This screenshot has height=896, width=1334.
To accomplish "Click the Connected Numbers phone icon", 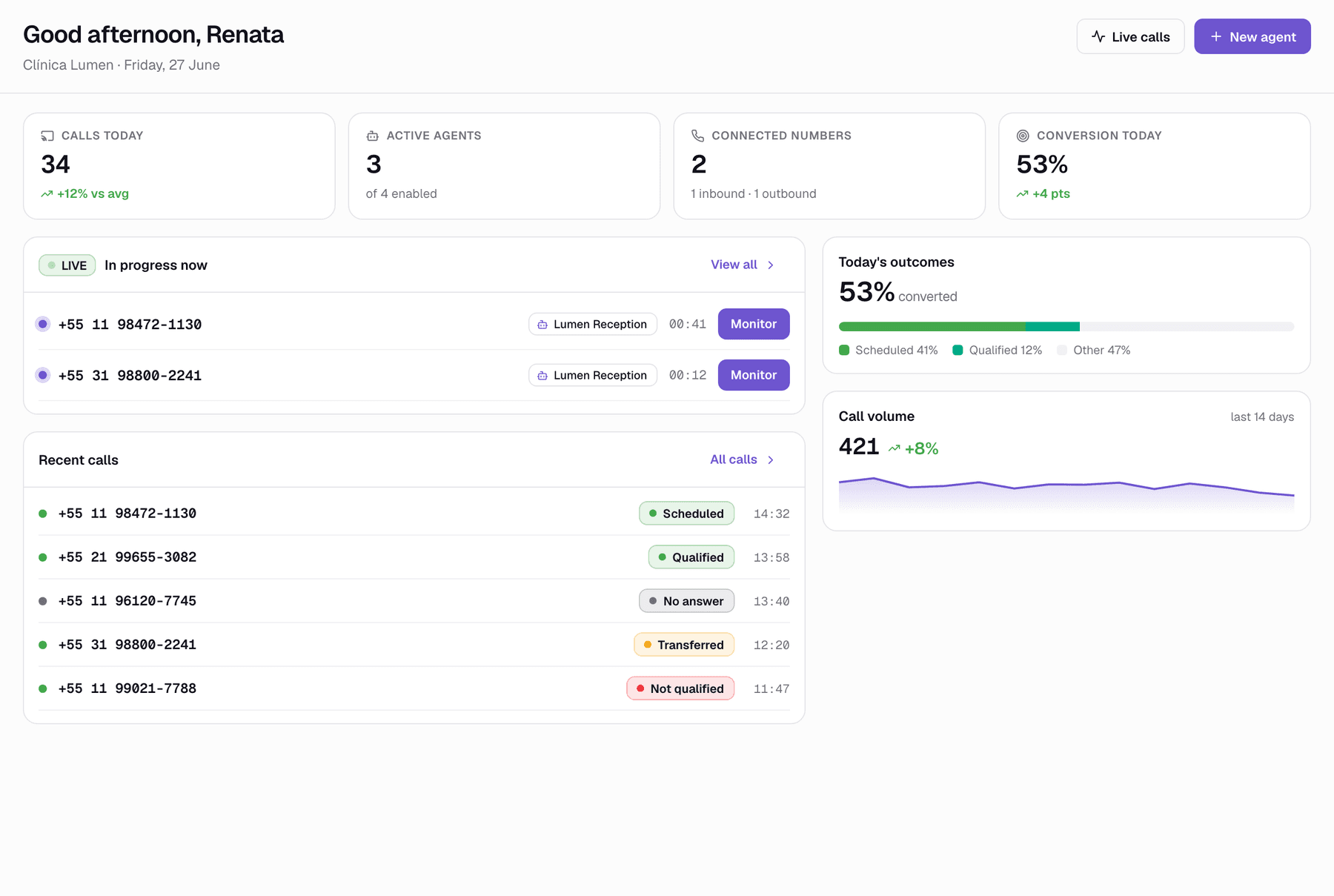I will coord(698,136).
